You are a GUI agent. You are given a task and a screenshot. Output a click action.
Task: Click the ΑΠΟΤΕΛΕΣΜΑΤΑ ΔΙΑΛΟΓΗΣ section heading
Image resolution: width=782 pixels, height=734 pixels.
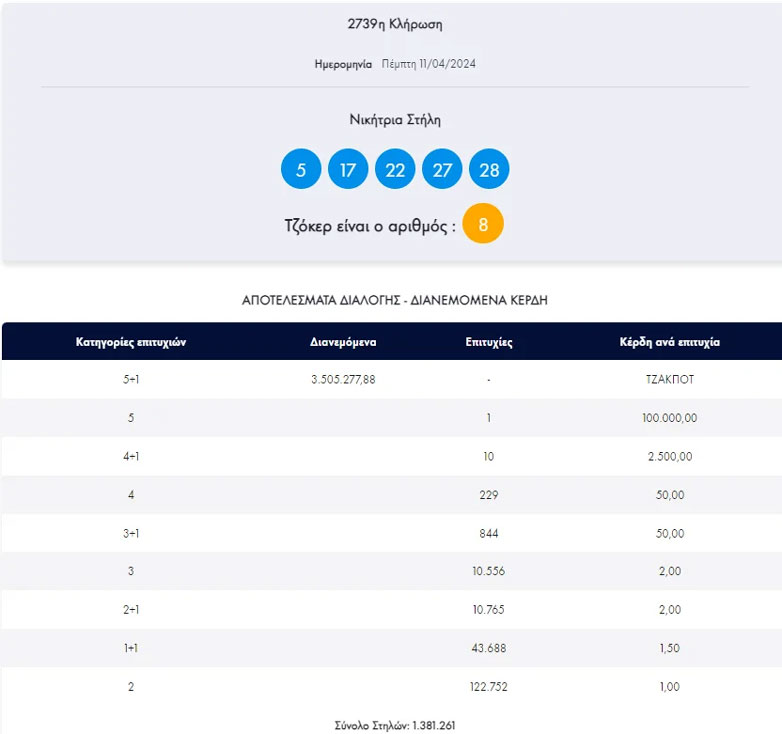(x=395, y=299)
